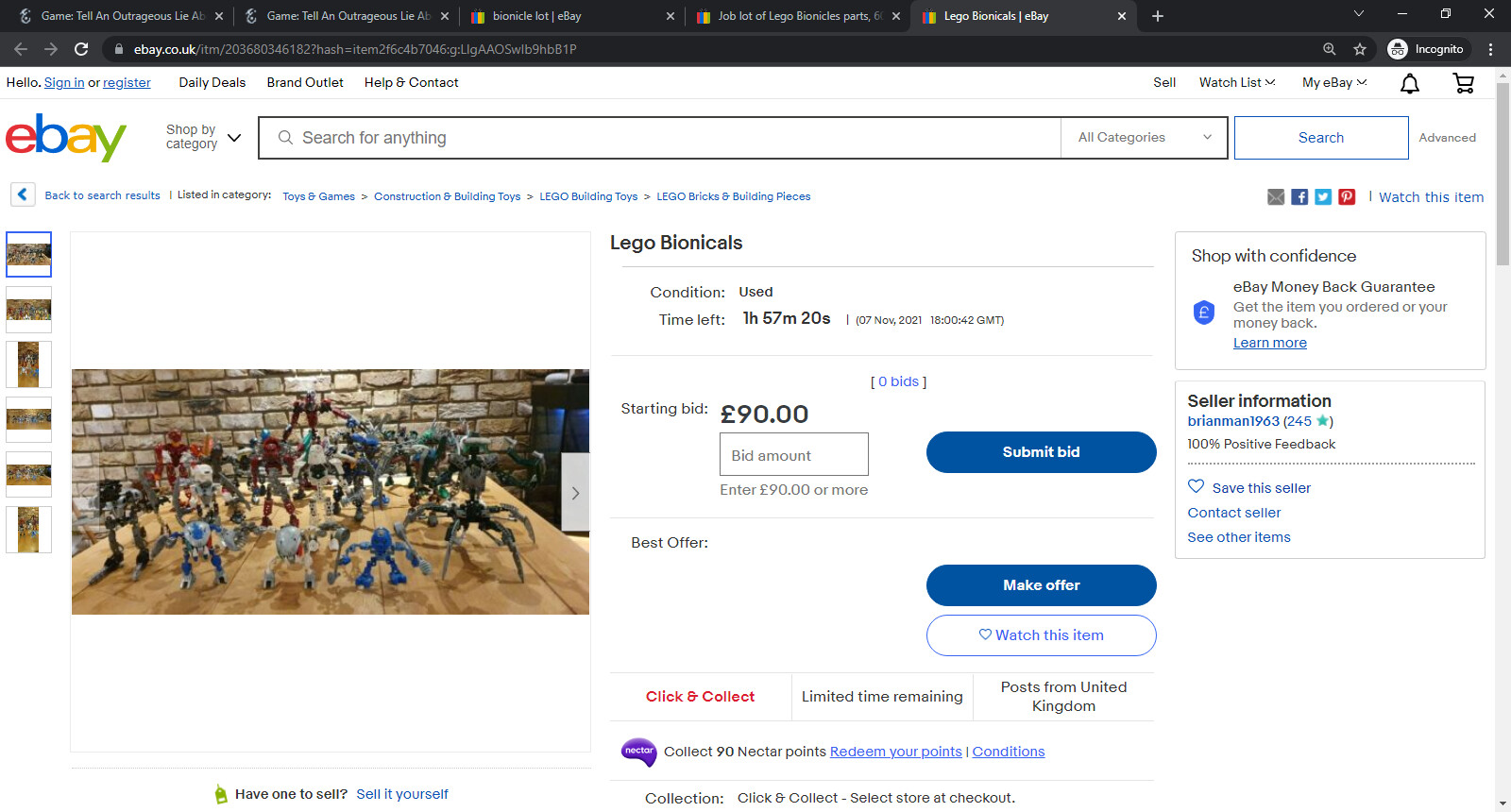The height and width of the screenshot is (812, 1511).
Task: Click See other items link
Action: click(x=1239, y=537)
